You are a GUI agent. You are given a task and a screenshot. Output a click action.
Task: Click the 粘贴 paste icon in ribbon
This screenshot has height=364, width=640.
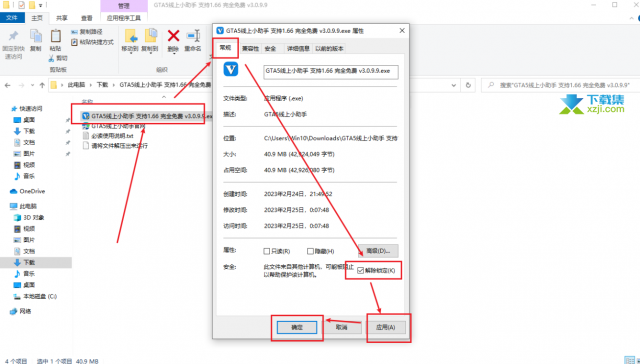[x=56, y=36]
